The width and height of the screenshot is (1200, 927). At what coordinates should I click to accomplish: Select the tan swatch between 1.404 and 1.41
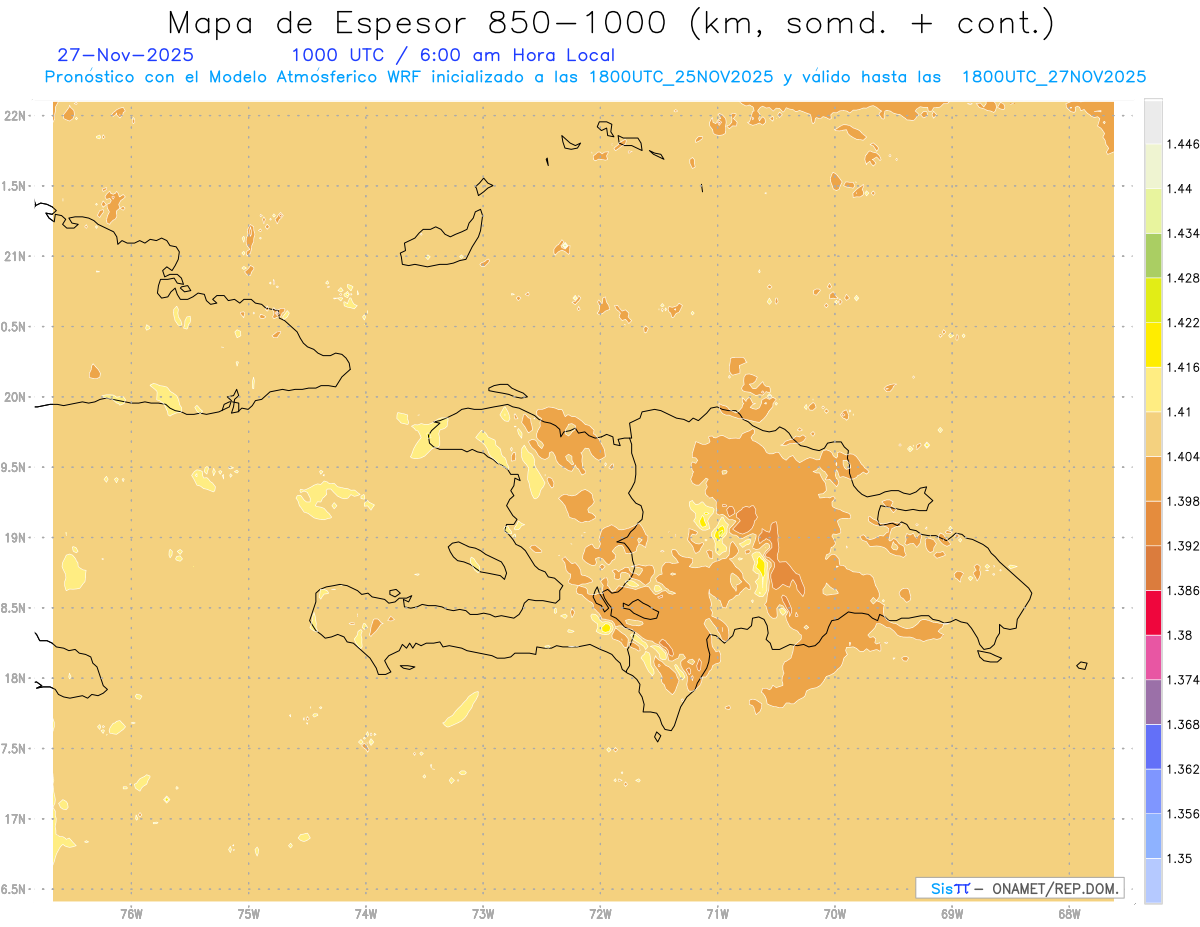[x=1153, y=433]
